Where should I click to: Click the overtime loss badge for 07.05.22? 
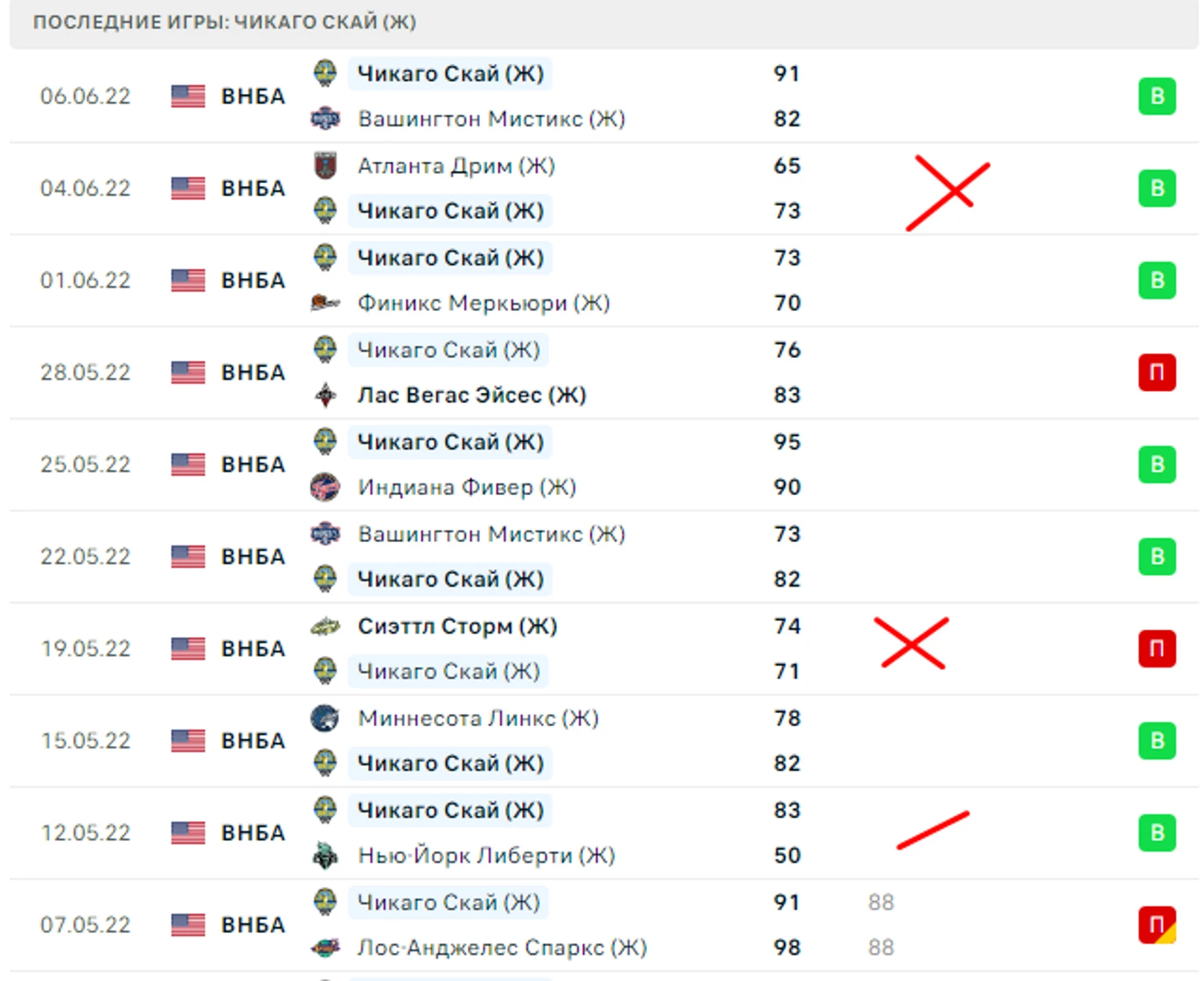click(1156, 925)
